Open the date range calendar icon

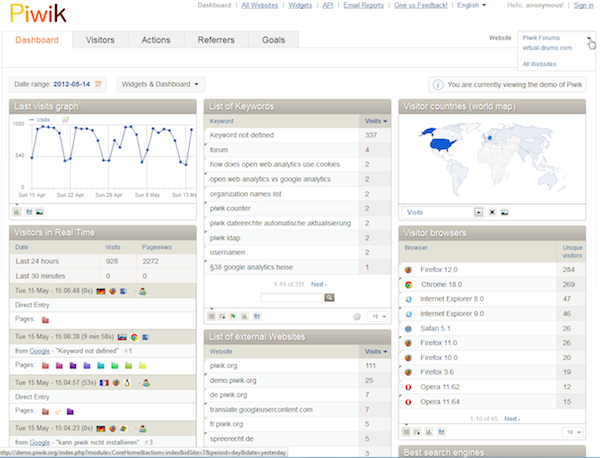[98, 85]
